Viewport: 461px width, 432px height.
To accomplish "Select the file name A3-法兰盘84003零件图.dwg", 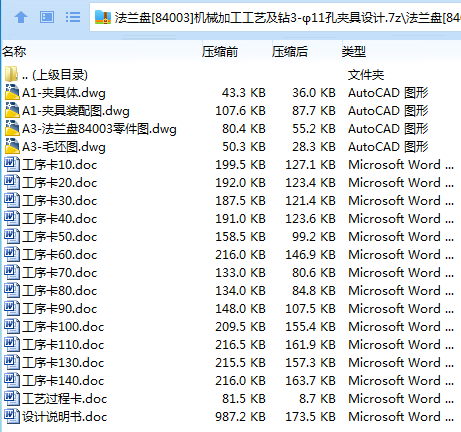I will pos(99,129).
